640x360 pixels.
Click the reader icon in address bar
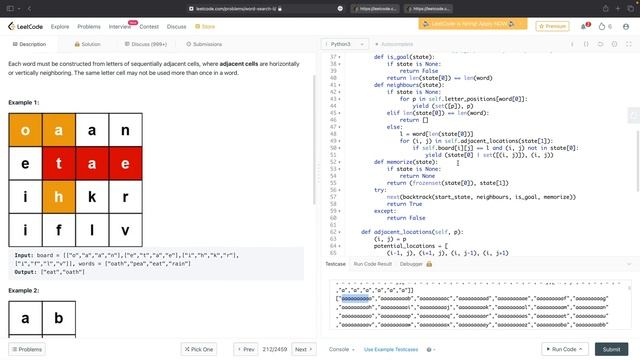click(x=340, y=9)
